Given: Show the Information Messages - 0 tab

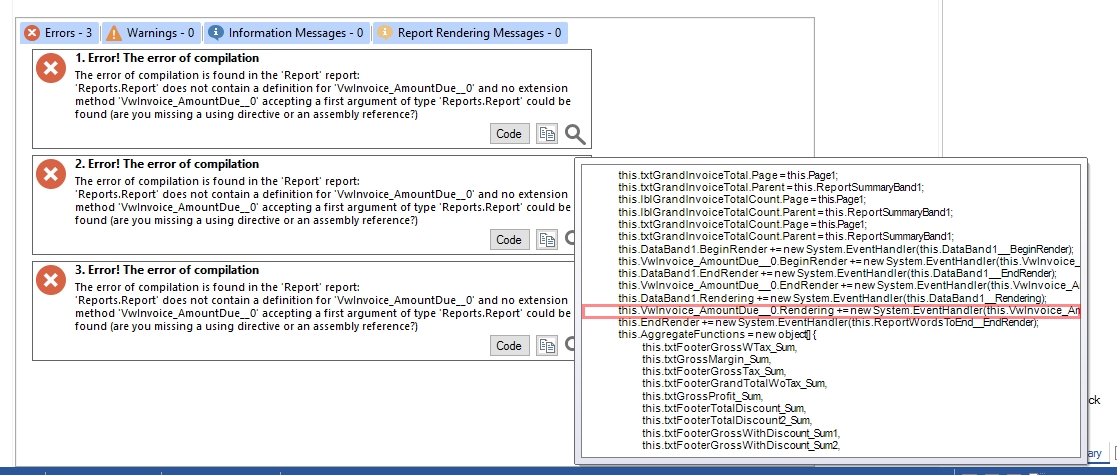Looking at the screenshot, I should click(286, 33).
